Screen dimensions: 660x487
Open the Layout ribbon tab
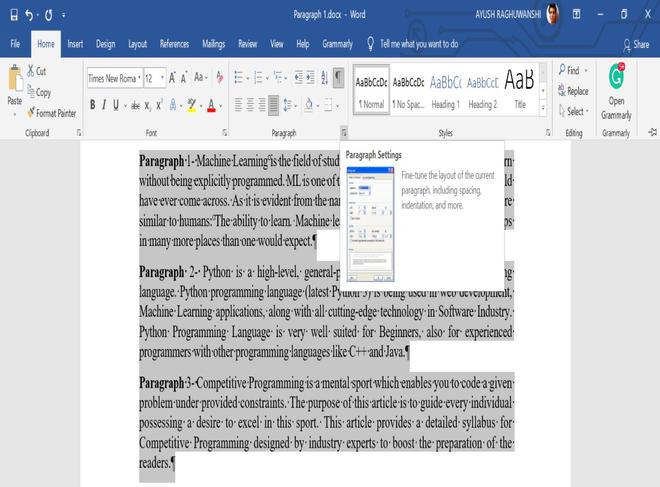pyautogui.click(x=138, y=44)
